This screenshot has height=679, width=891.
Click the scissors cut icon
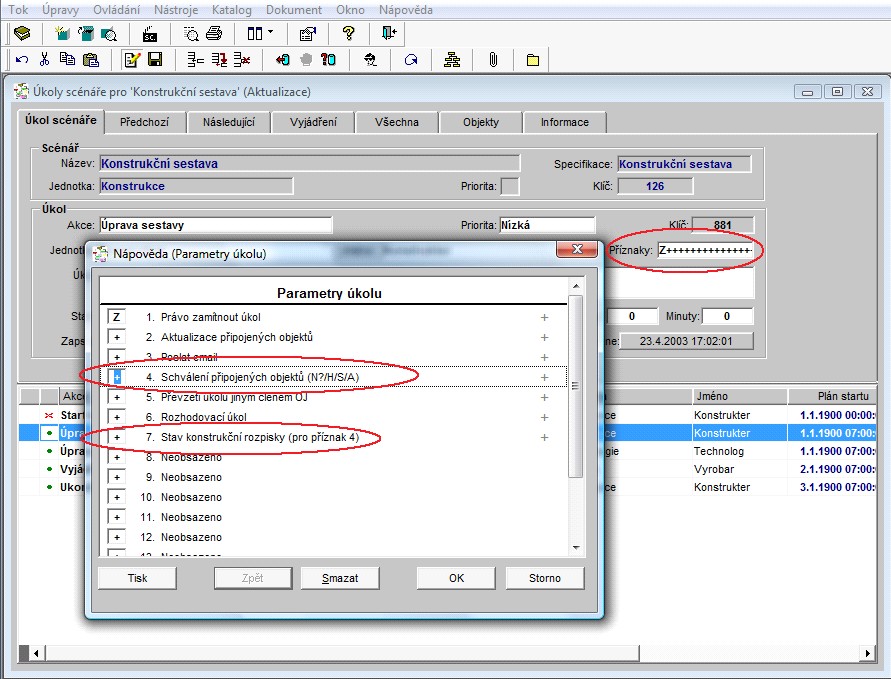pyautogui.click(x=44, y=59)
